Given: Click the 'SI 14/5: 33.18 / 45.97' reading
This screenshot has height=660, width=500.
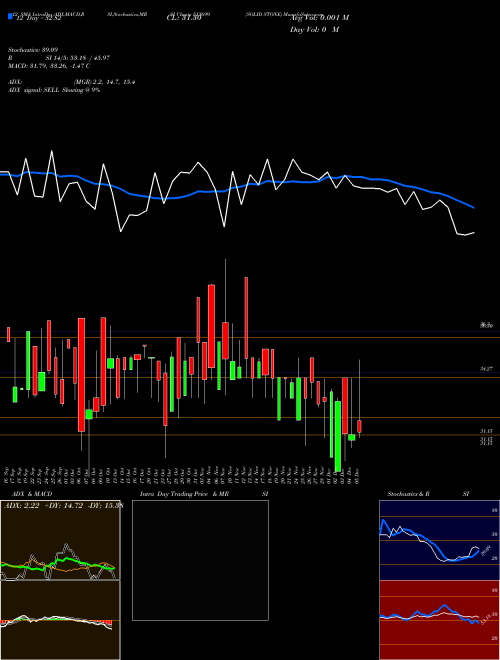Looking at the screenshot, I should [78, 58].
